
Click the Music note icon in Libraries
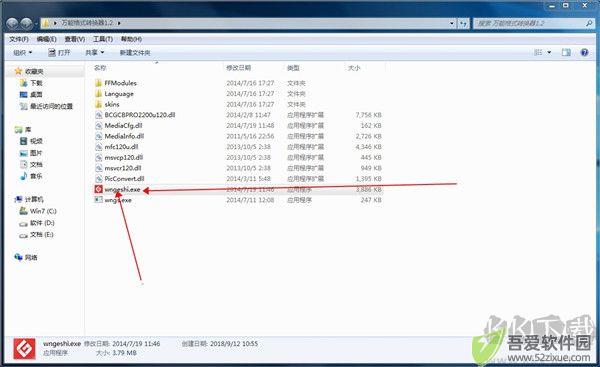[x=23, y=176]
